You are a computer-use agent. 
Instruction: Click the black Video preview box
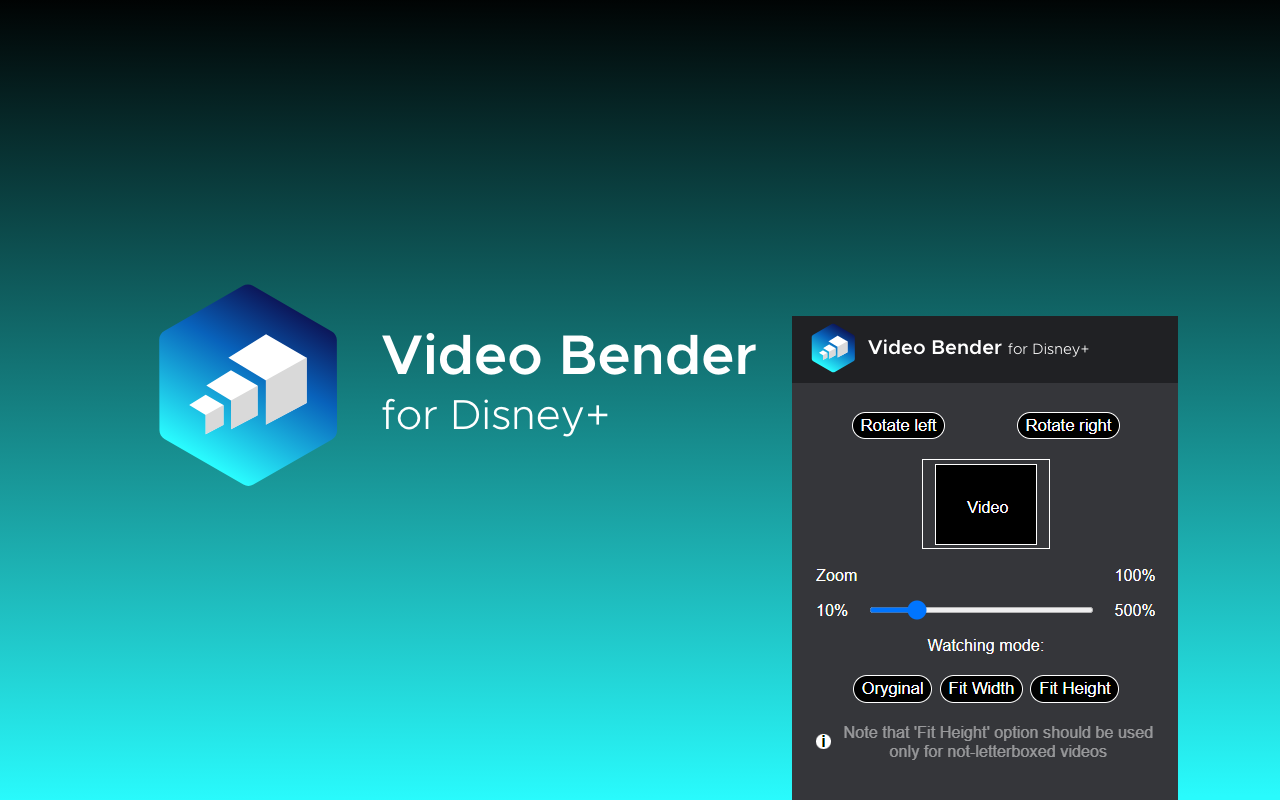[986, 504]
